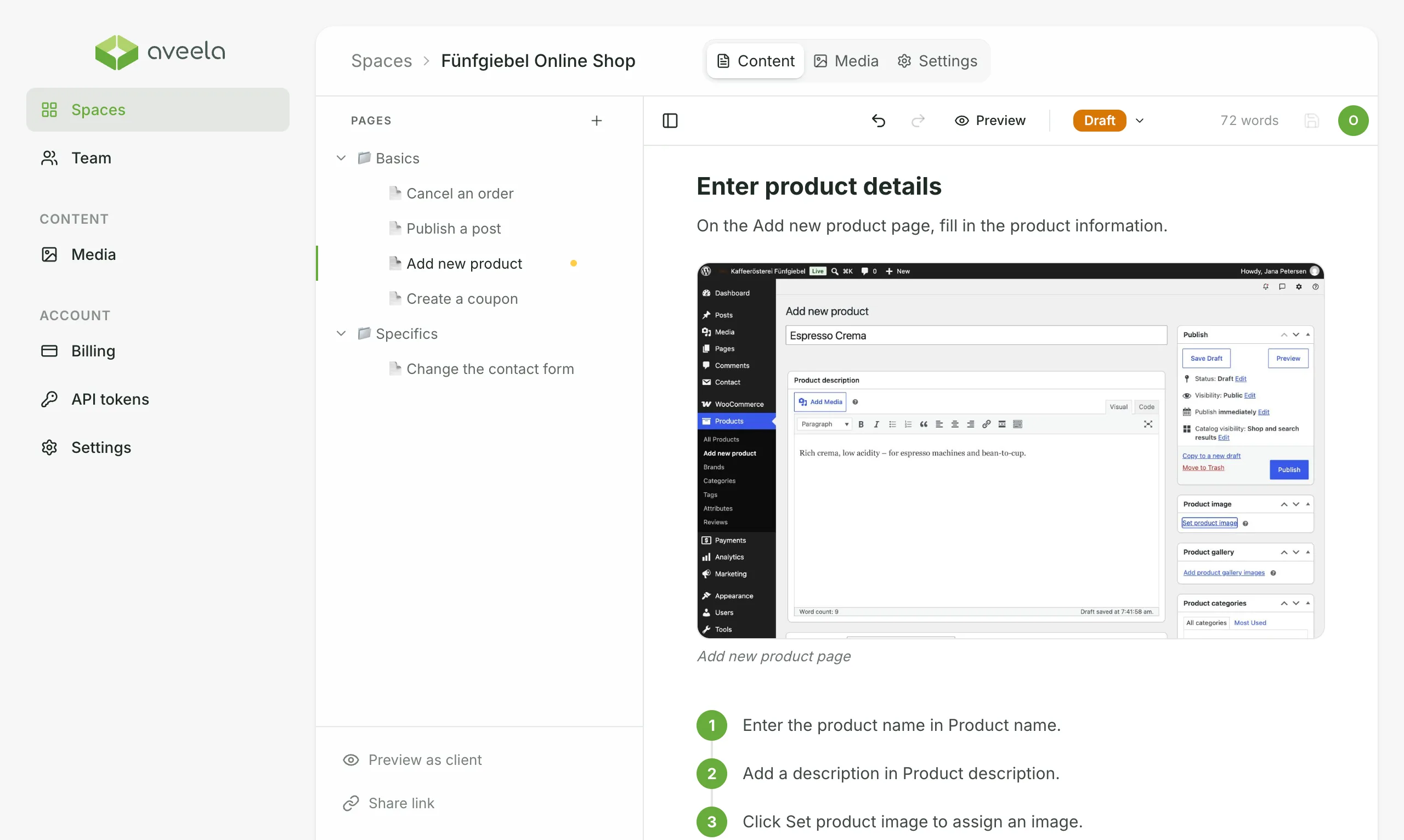This screenshot has width=1404, height=840.
Task: Click the Add new product page caption
Action: (x=774, y=656)
